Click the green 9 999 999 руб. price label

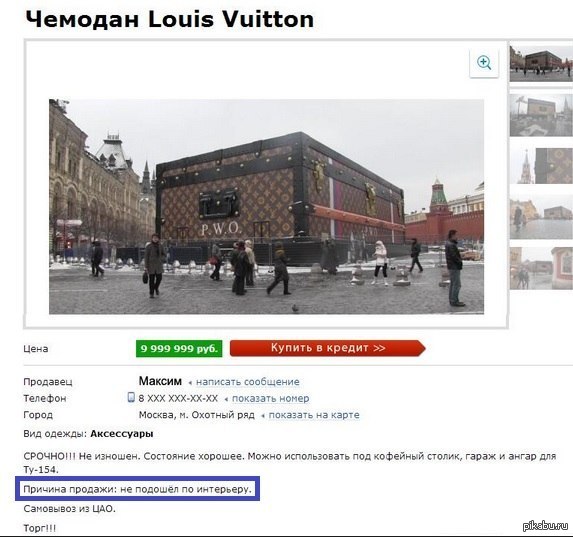coord(179,348)
